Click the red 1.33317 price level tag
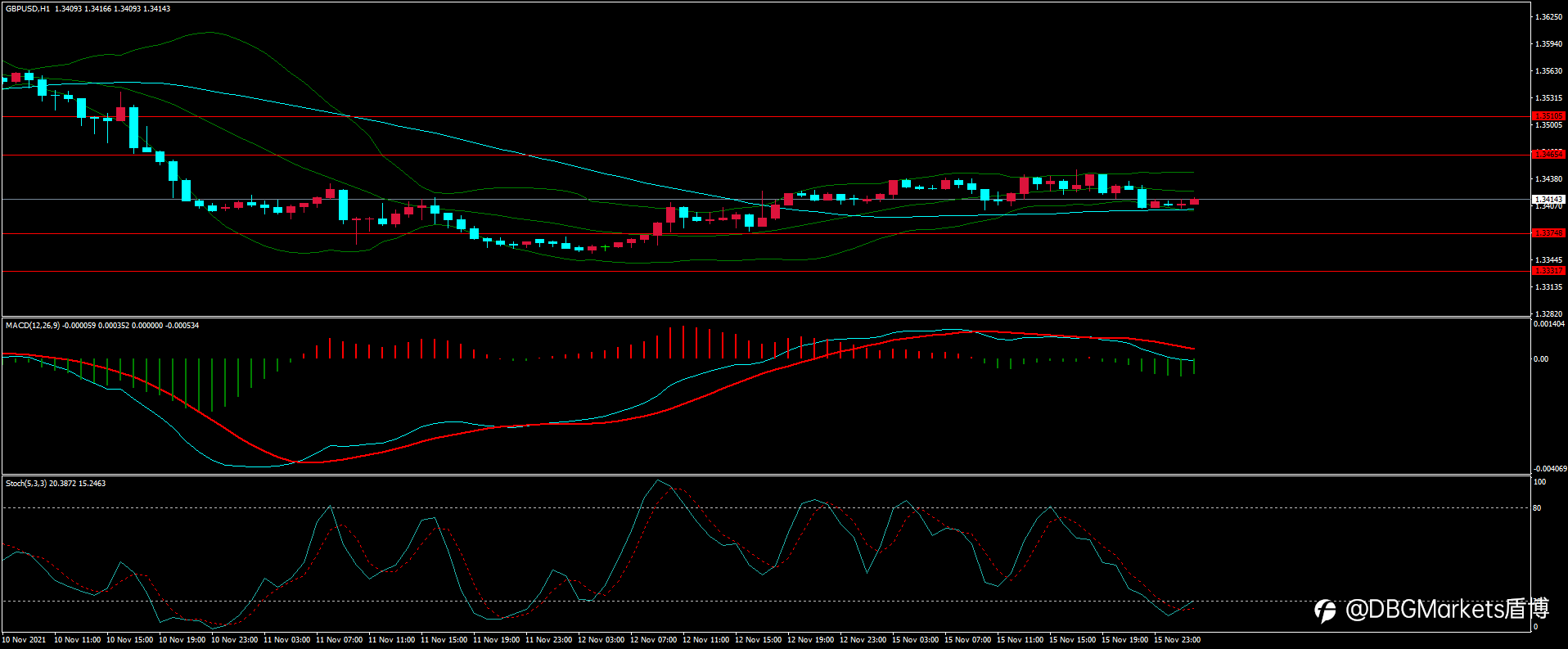This screenshot has width=1568, height=649. [1548, 271]
